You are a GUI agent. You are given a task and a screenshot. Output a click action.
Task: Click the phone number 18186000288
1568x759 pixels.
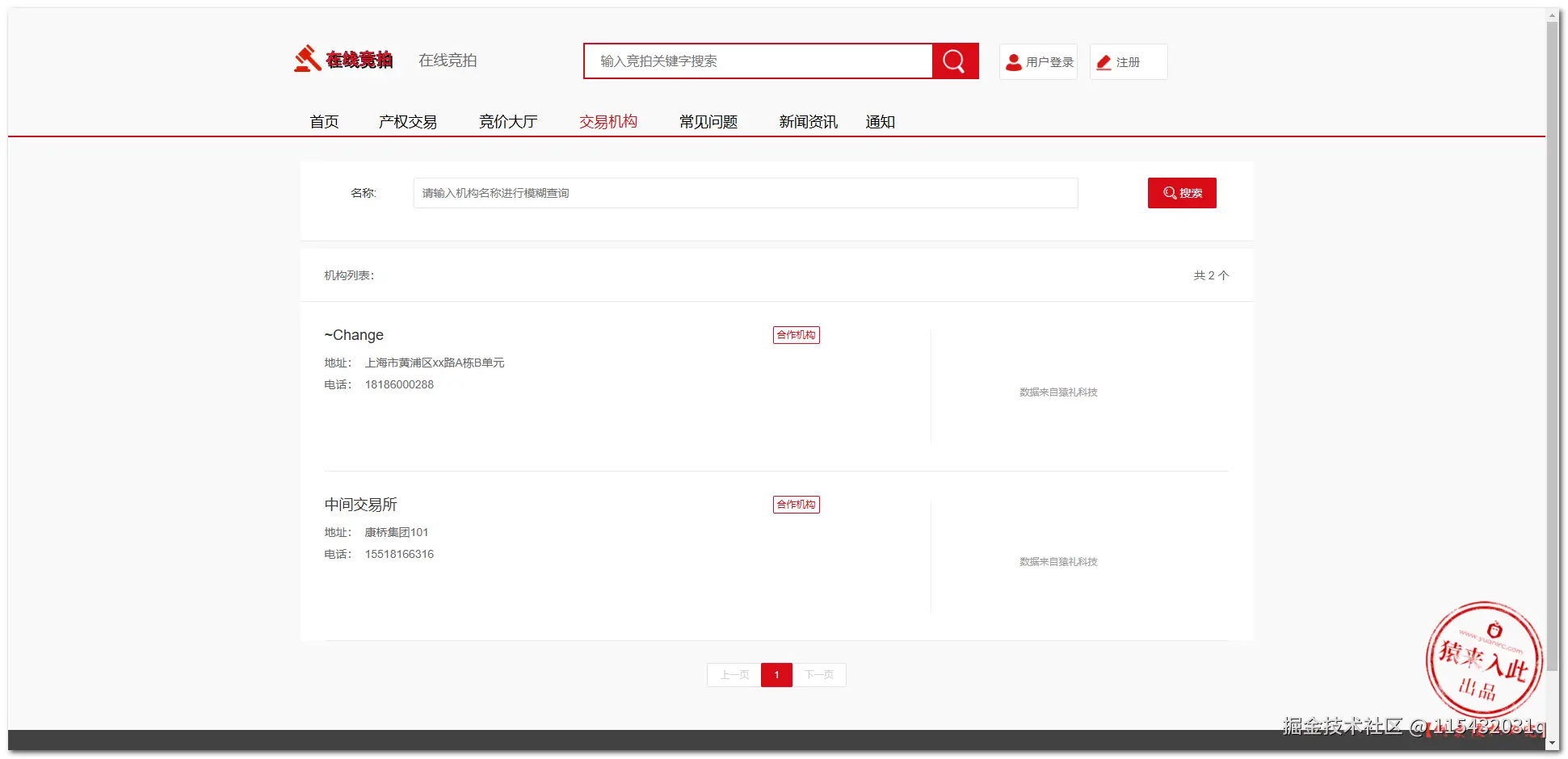click(399, 385)
